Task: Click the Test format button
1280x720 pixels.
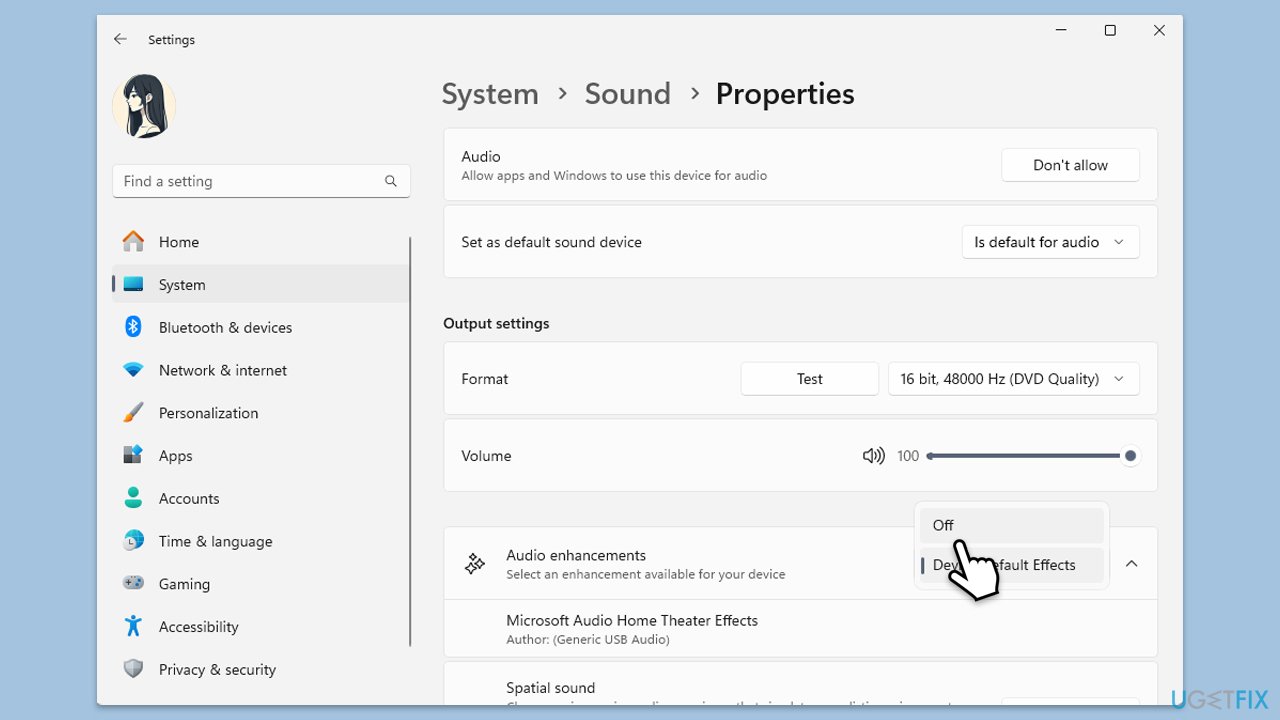Action: point(810,379)
